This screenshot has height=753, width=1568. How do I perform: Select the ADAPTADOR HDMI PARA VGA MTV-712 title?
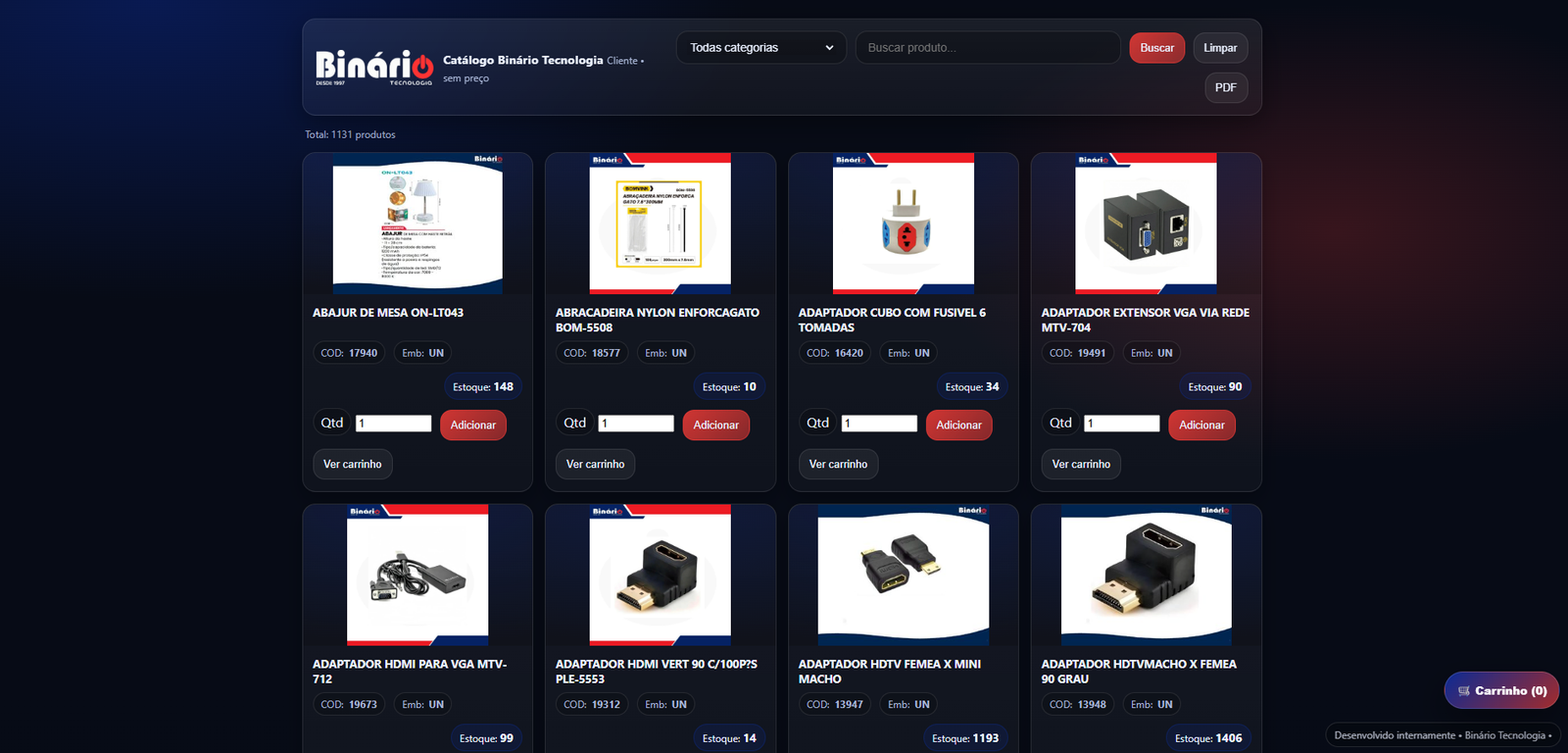point(410,672)
